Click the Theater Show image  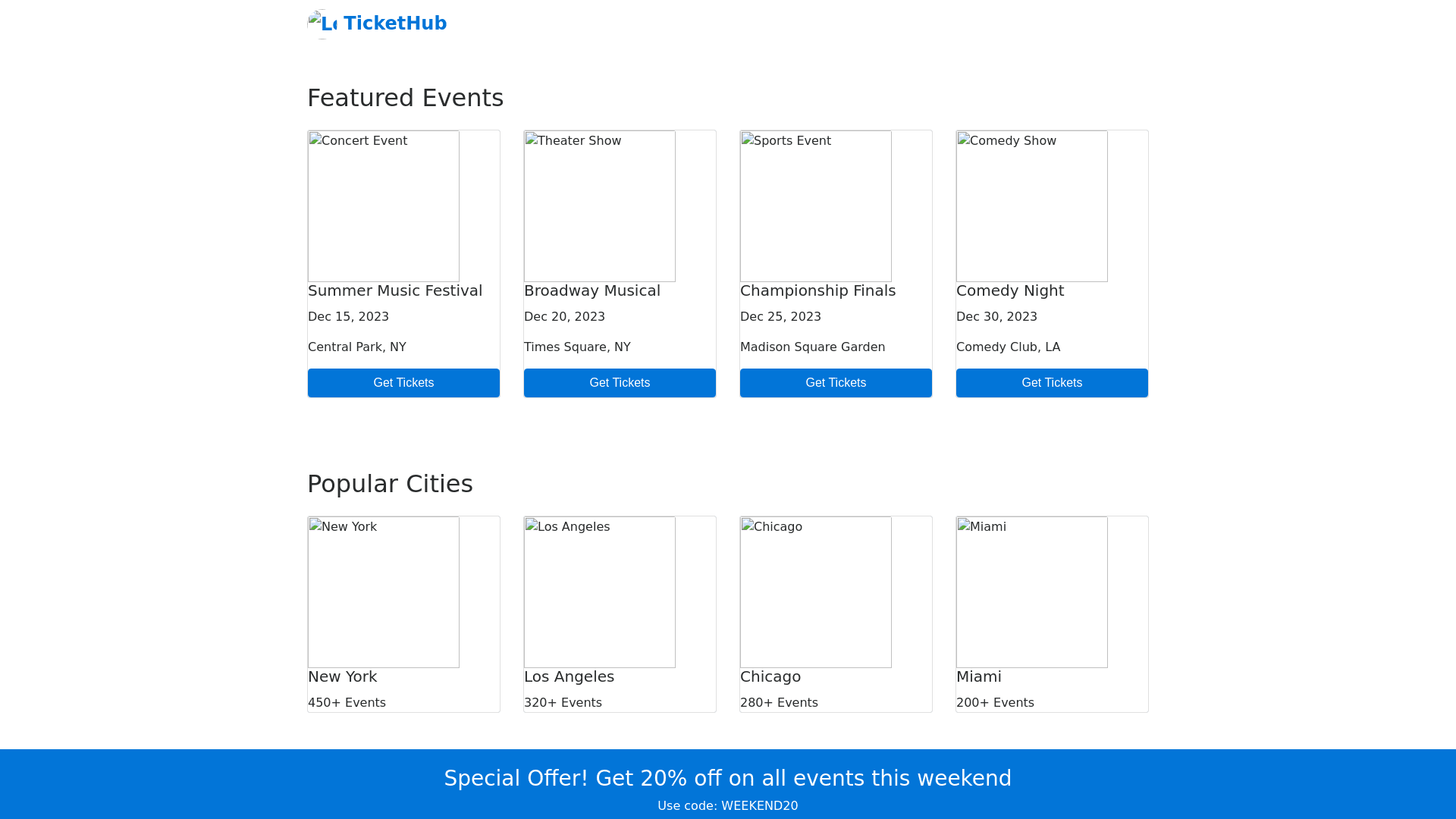click(600, 206)
